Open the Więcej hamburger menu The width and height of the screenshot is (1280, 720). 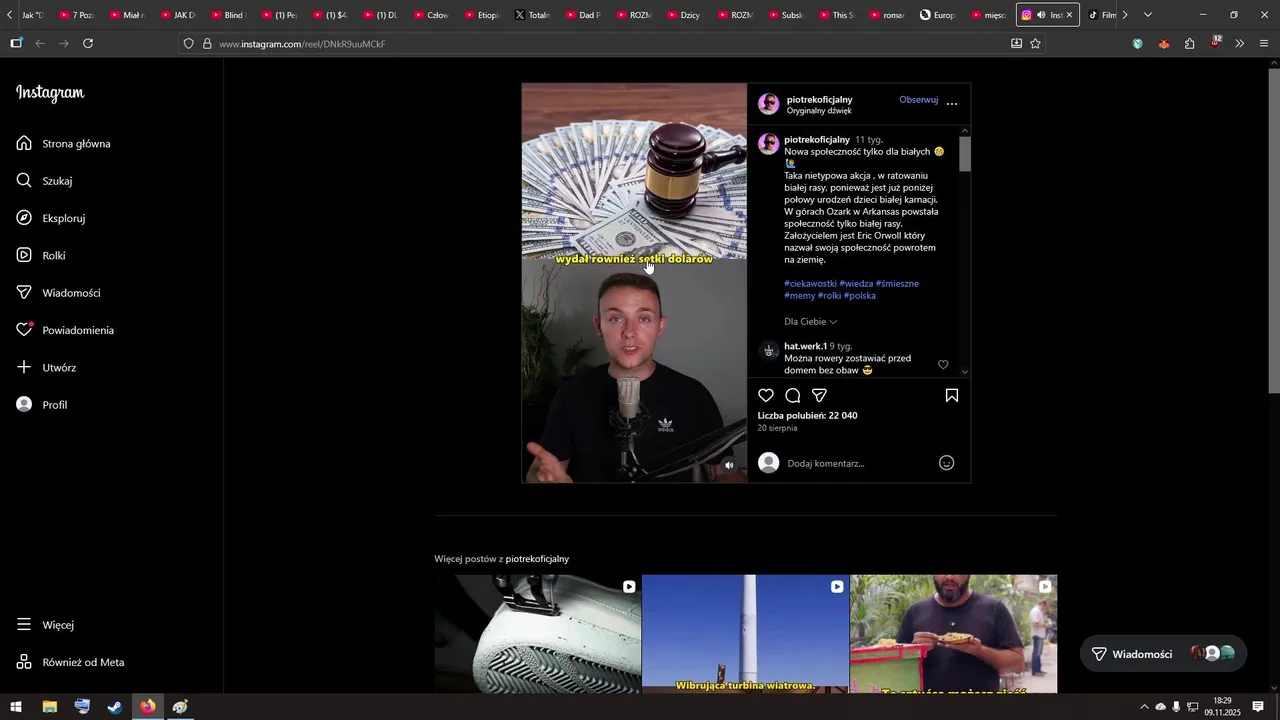(58, 625)
